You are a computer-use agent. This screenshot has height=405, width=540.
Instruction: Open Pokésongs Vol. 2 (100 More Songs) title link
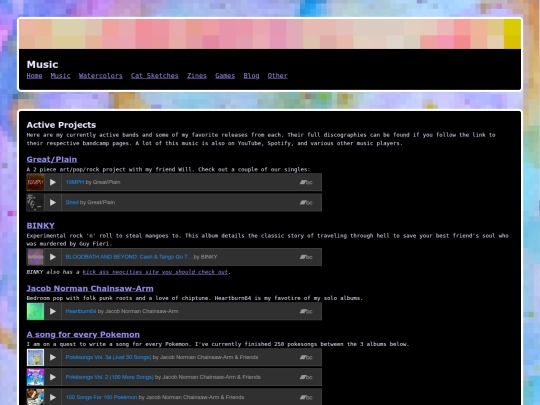pos(110,377)
